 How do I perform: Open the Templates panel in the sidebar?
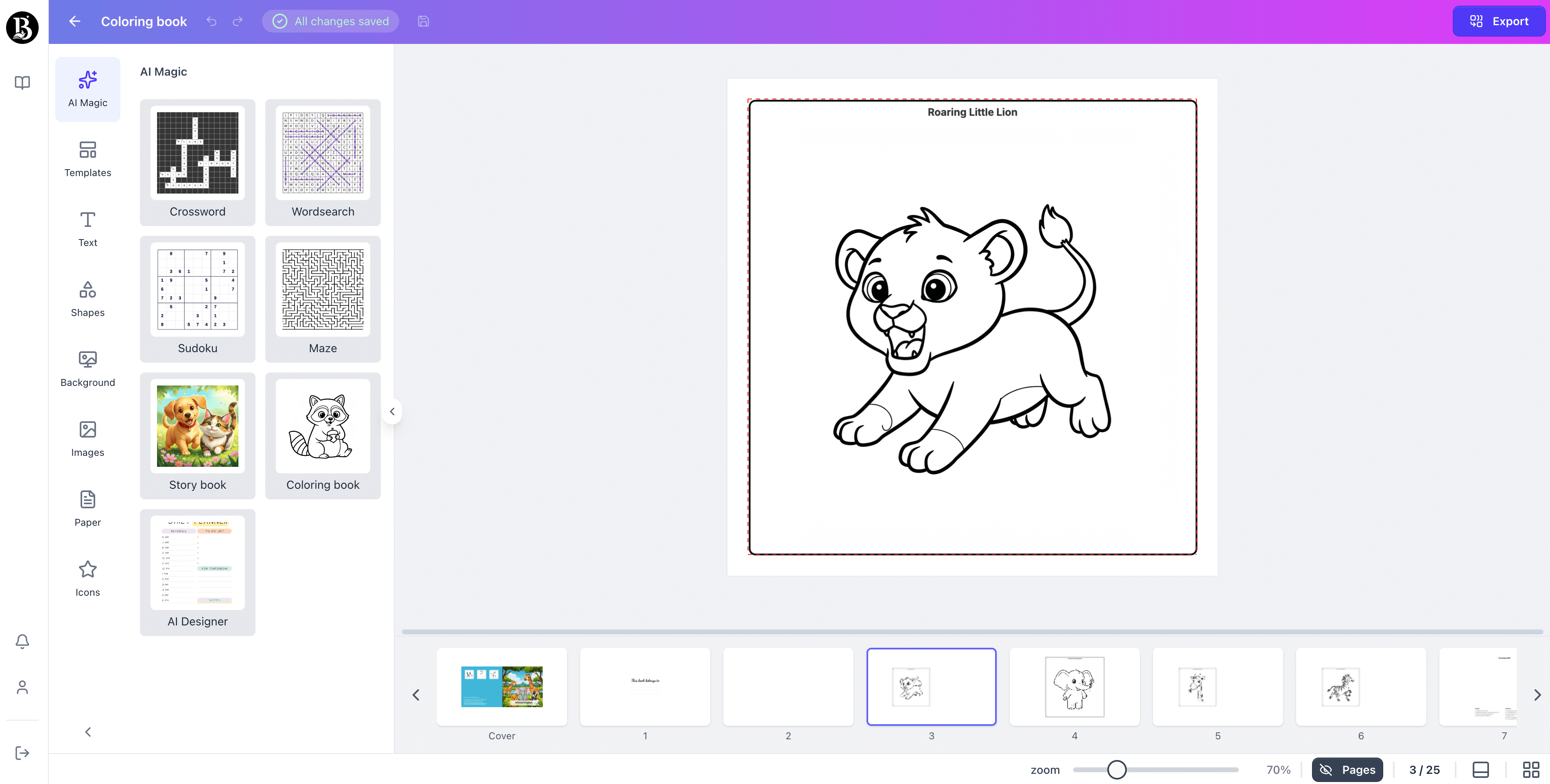point(87,159)
